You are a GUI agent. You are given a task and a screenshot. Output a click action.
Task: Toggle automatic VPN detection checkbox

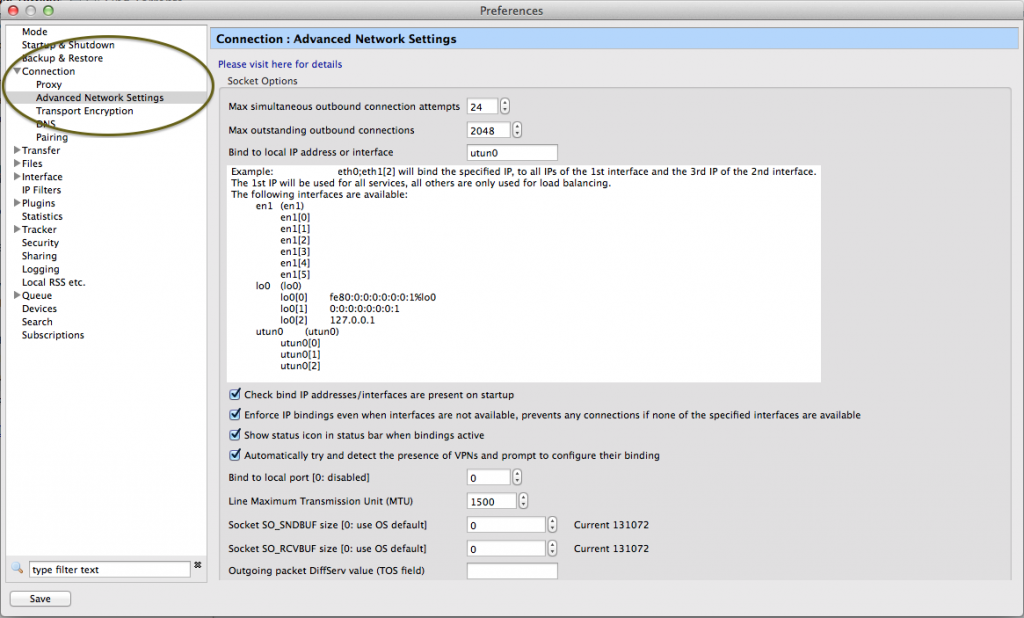point(234,455)
